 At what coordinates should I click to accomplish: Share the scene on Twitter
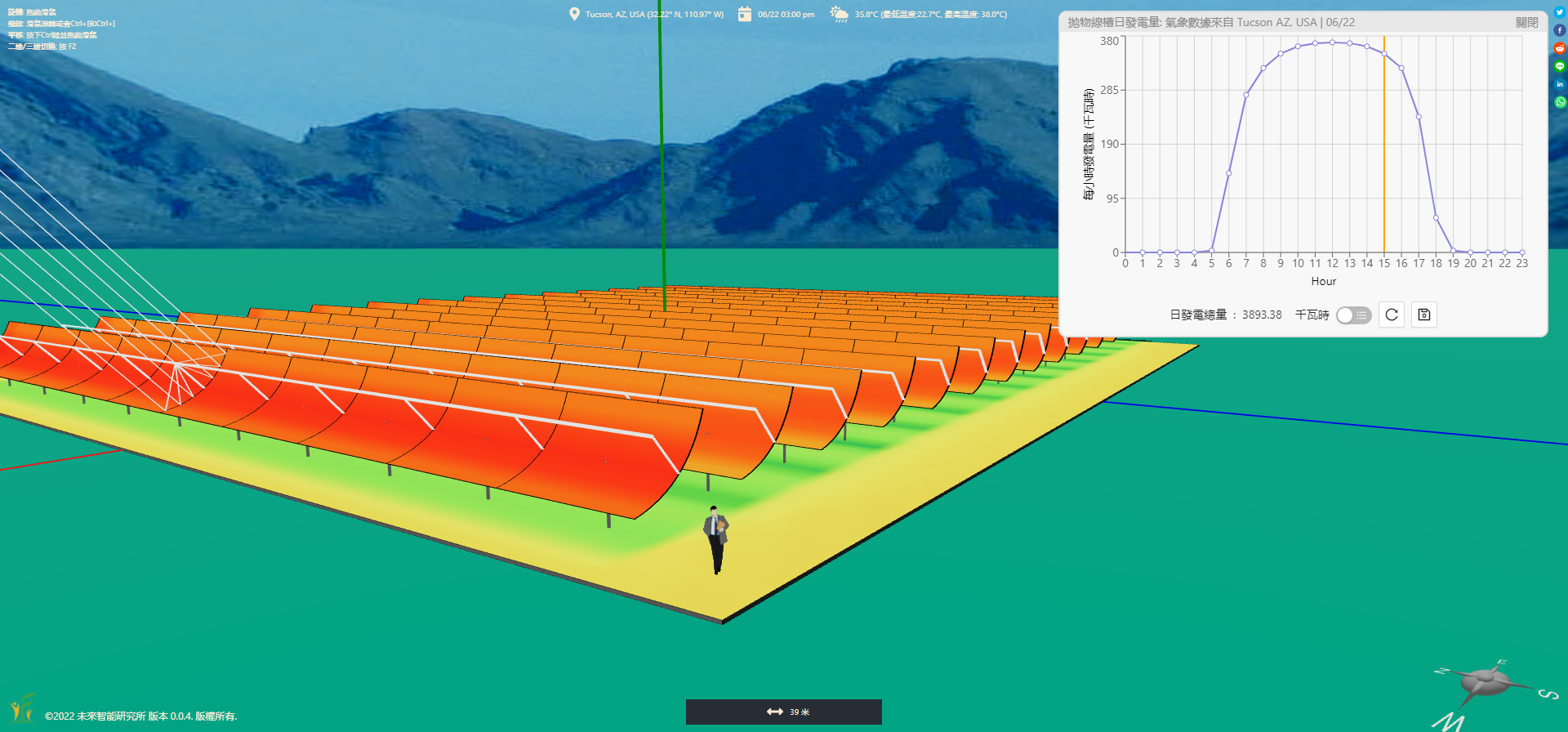pyautogui.click(x=1559, y=12)
